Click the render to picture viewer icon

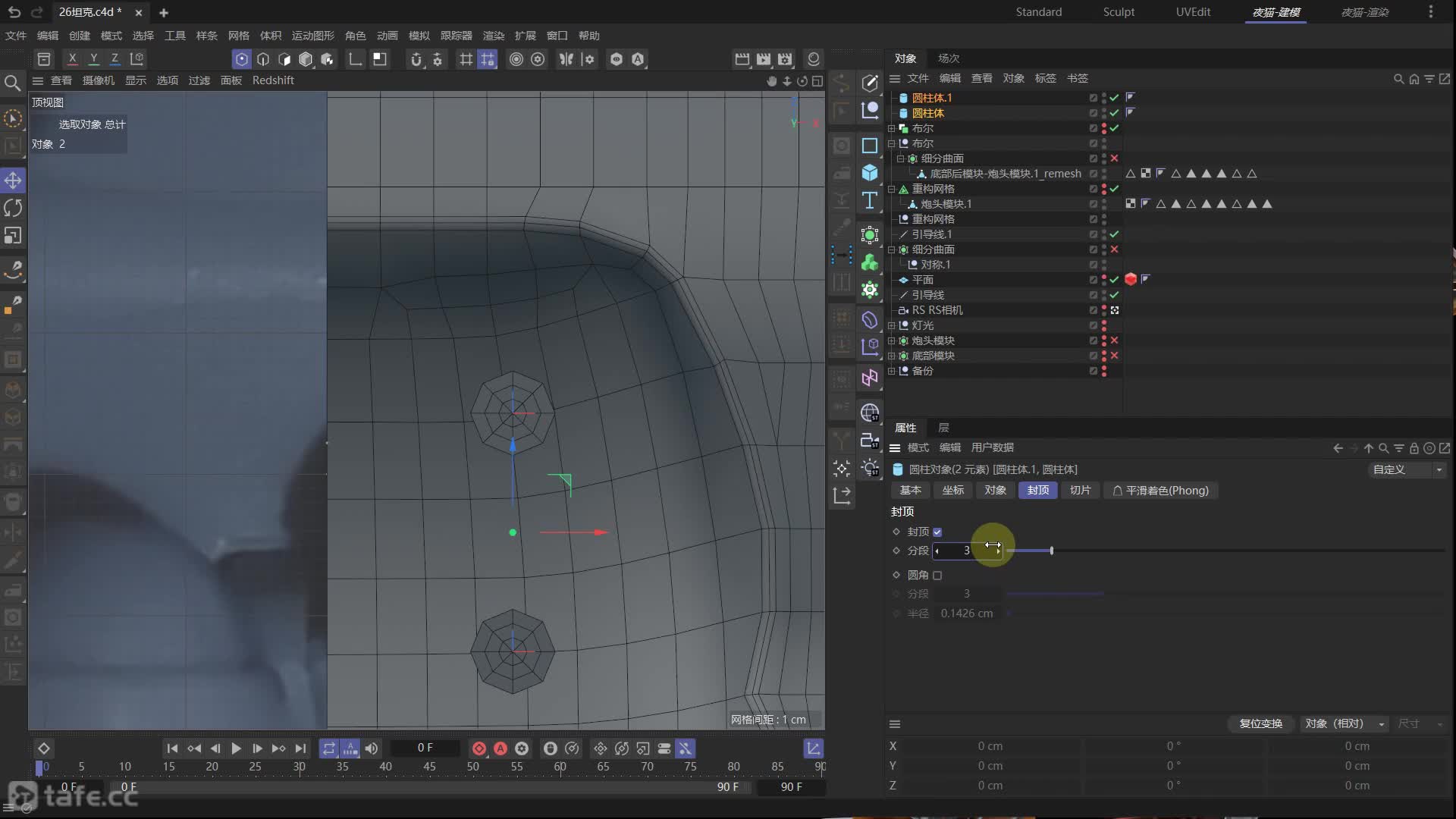coord(764,59)
